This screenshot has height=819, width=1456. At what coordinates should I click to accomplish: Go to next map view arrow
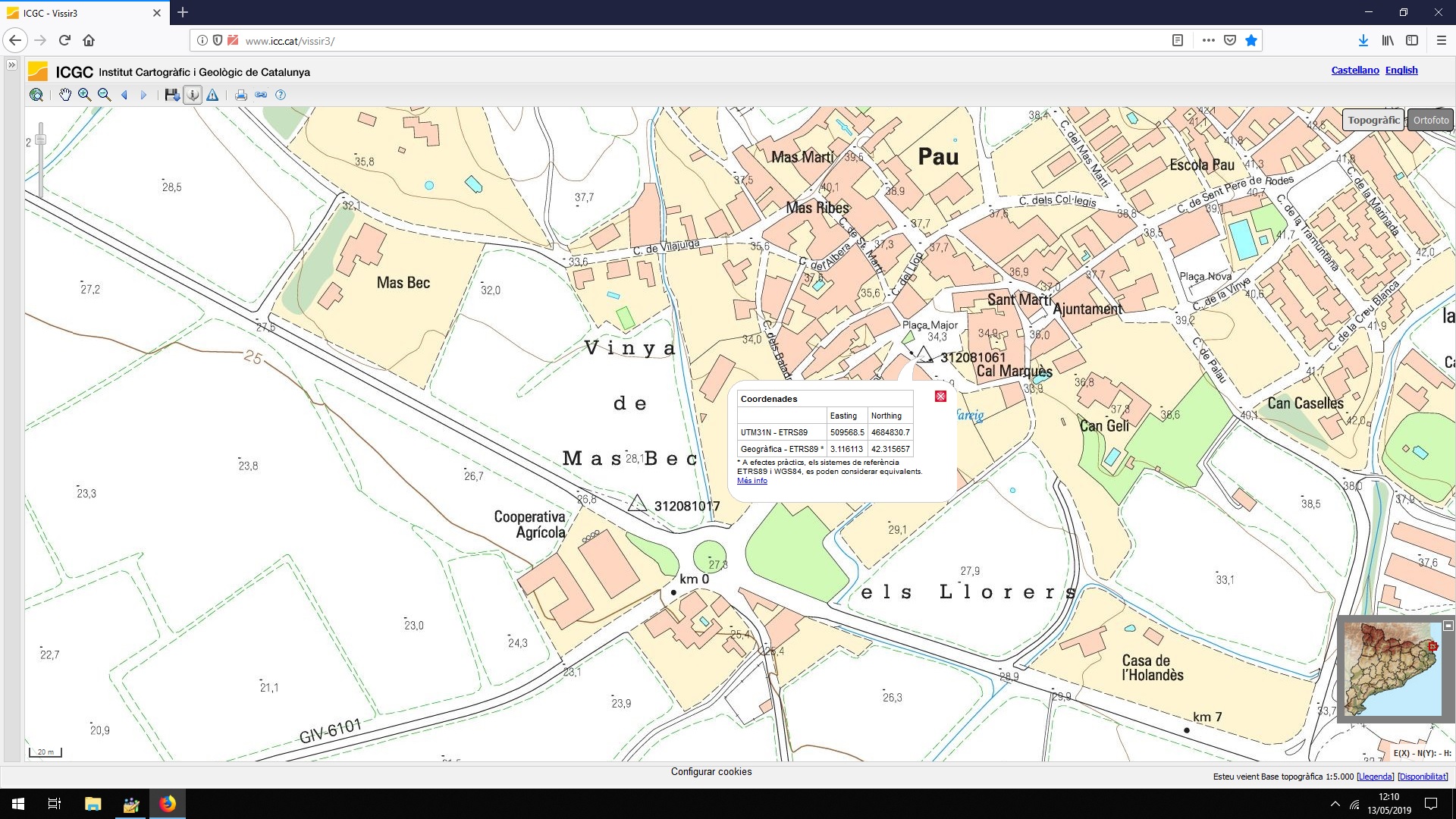coord(143,95)
